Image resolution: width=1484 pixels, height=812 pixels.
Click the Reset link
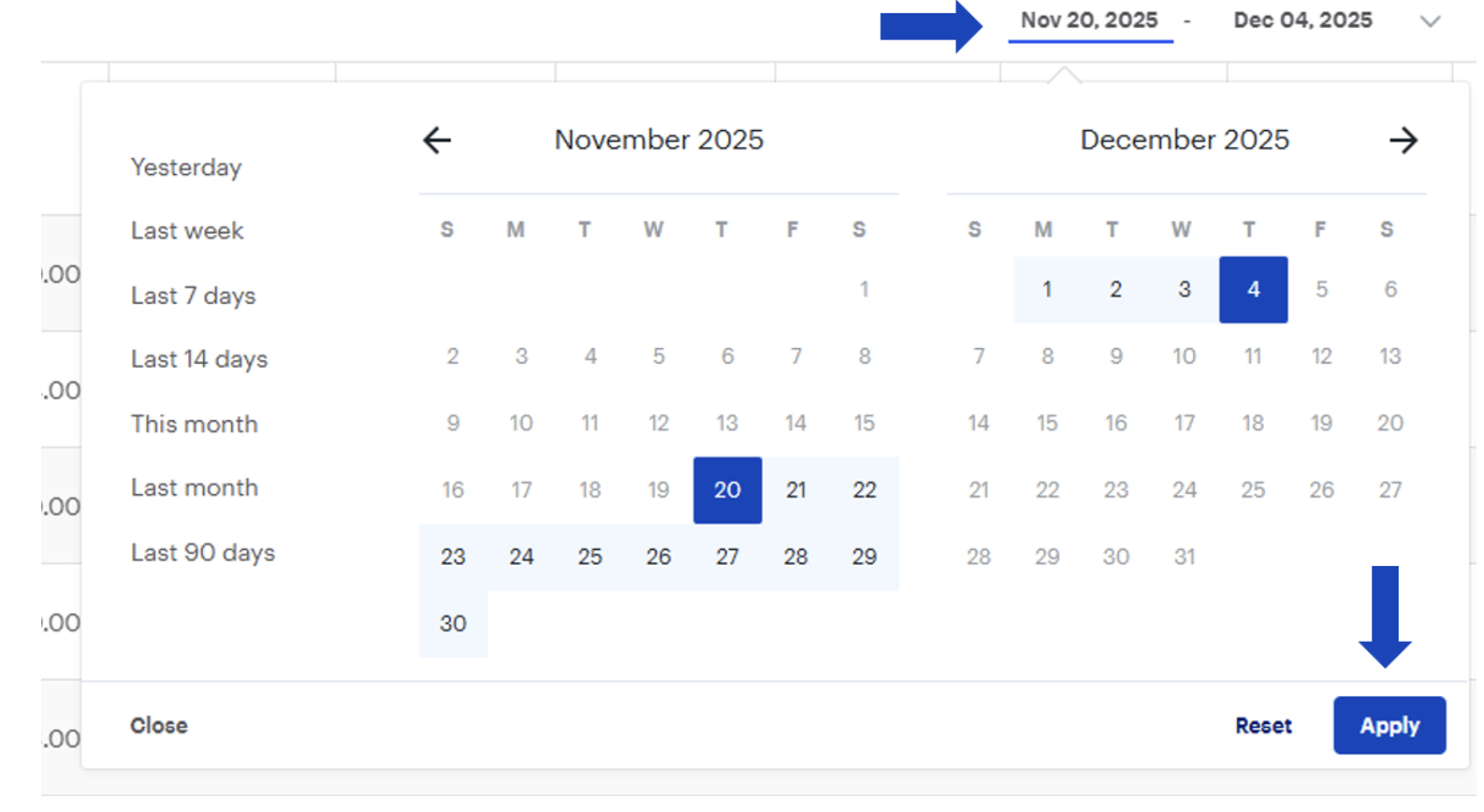1263,726
